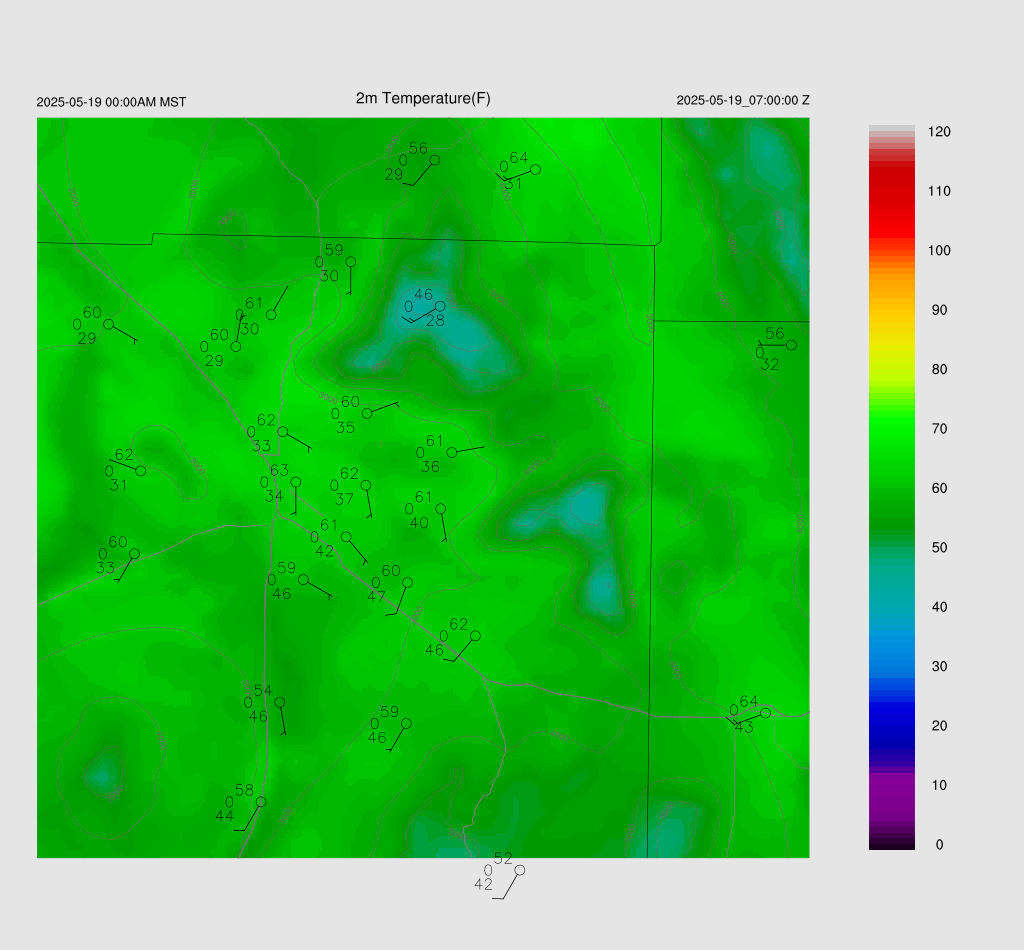Click the station circle beside temperature 58
Image resolution: width=1024 pixels, height=950 pixels.
261,802
